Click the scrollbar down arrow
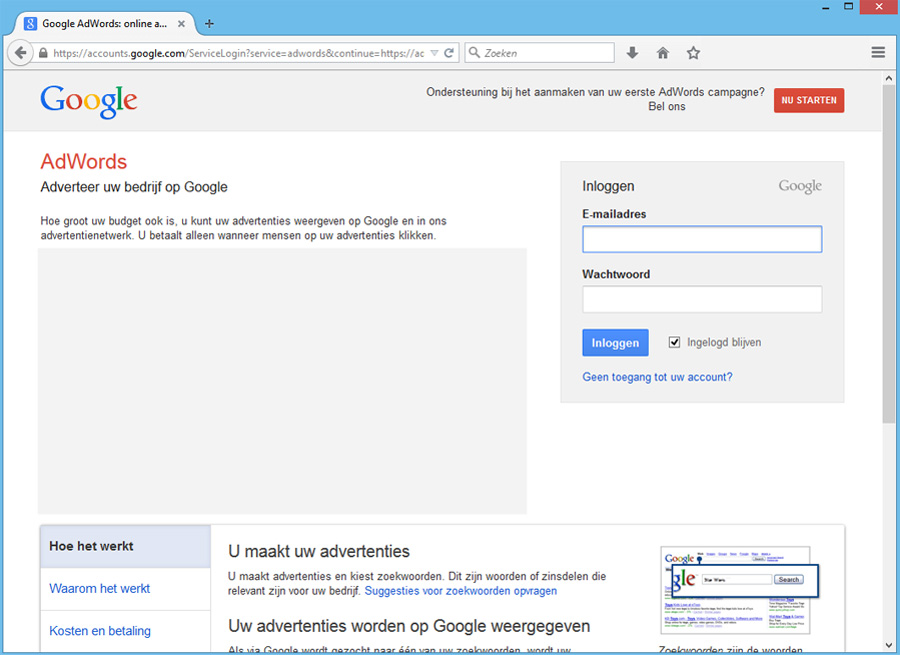900x655 pixels. (889, 645)
